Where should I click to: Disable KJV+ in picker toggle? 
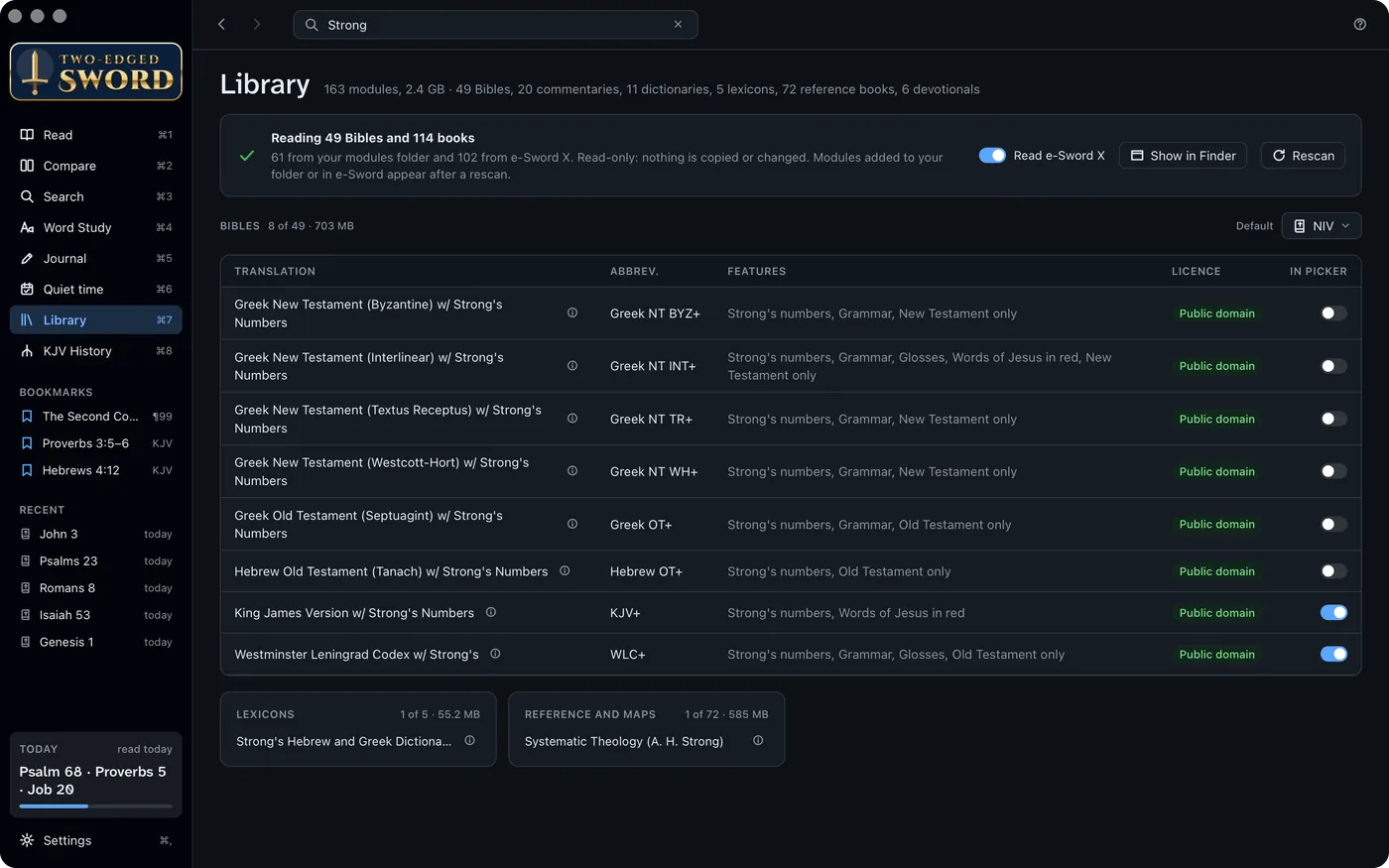1333,613
